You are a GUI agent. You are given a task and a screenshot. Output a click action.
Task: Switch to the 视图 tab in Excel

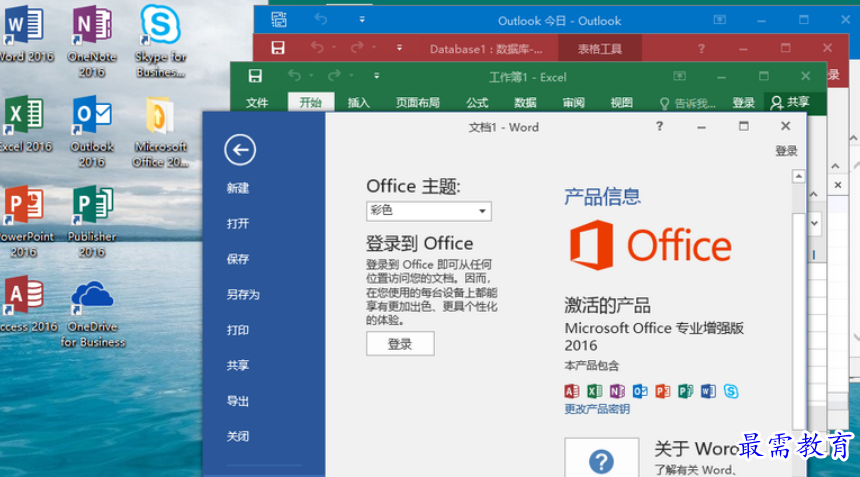pos(621,103)
